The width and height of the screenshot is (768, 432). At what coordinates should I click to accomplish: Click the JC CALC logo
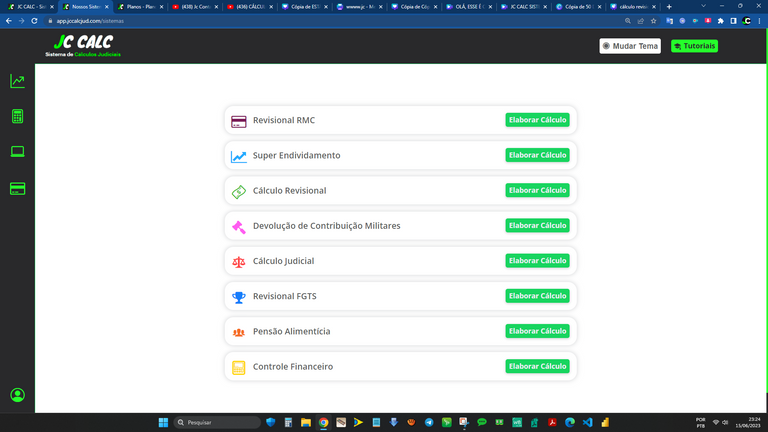pos(83,46)
